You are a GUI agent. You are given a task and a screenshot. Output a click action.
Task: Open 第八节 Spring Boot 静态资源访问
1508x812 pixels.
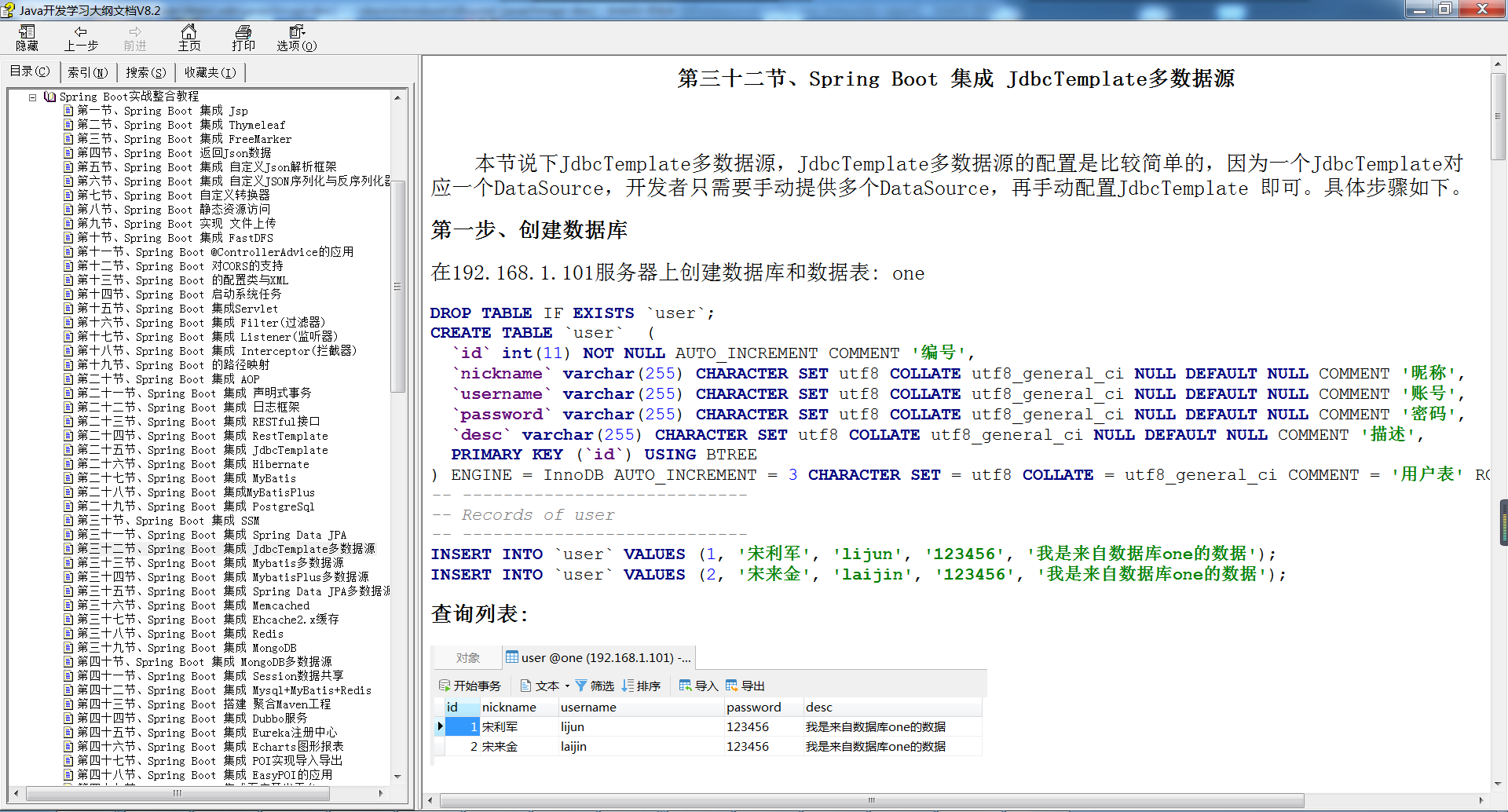[x=173, y=210]
